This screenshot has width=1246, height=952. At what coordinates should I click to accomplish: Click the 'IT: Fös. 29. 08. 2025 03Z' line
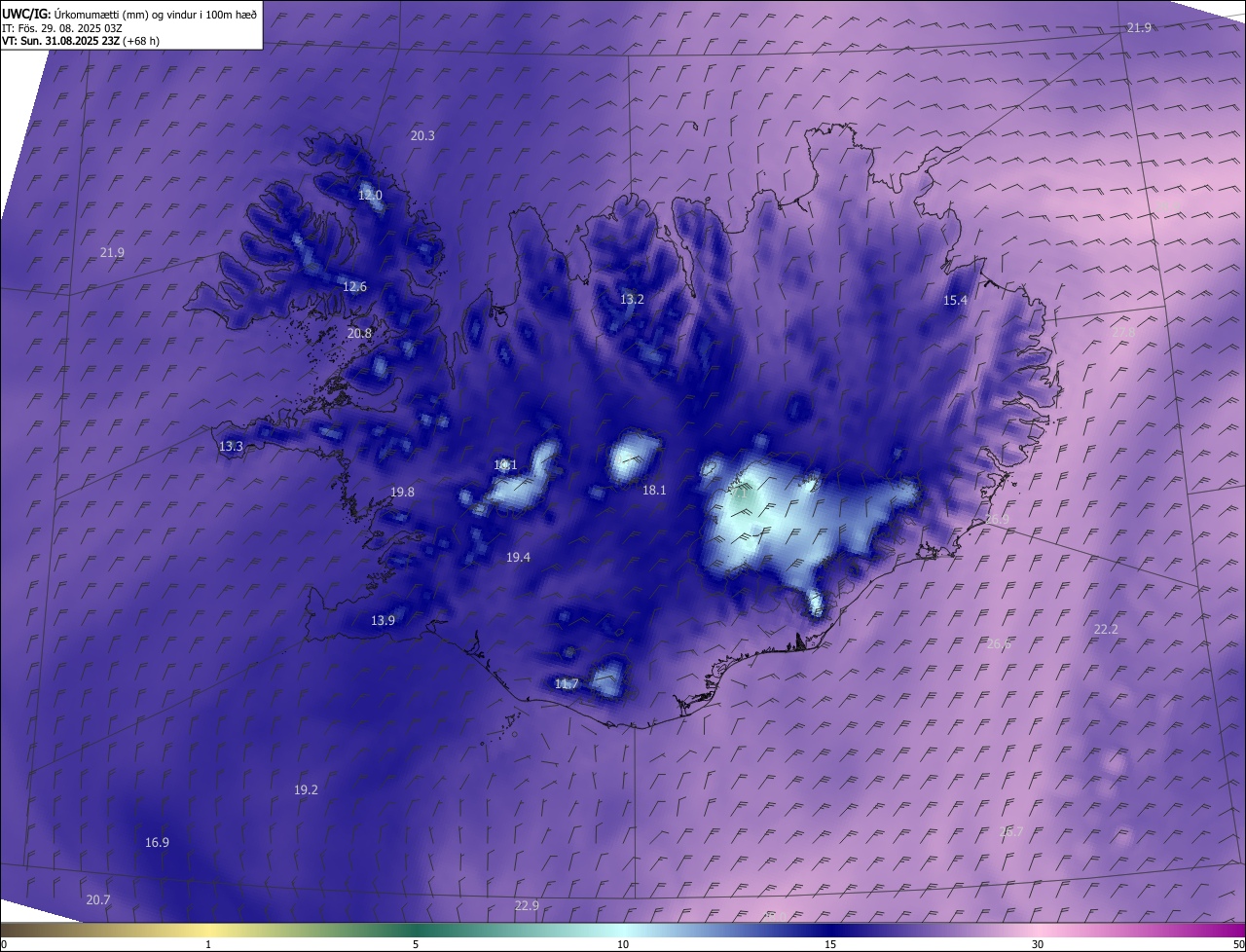point(62,27)
